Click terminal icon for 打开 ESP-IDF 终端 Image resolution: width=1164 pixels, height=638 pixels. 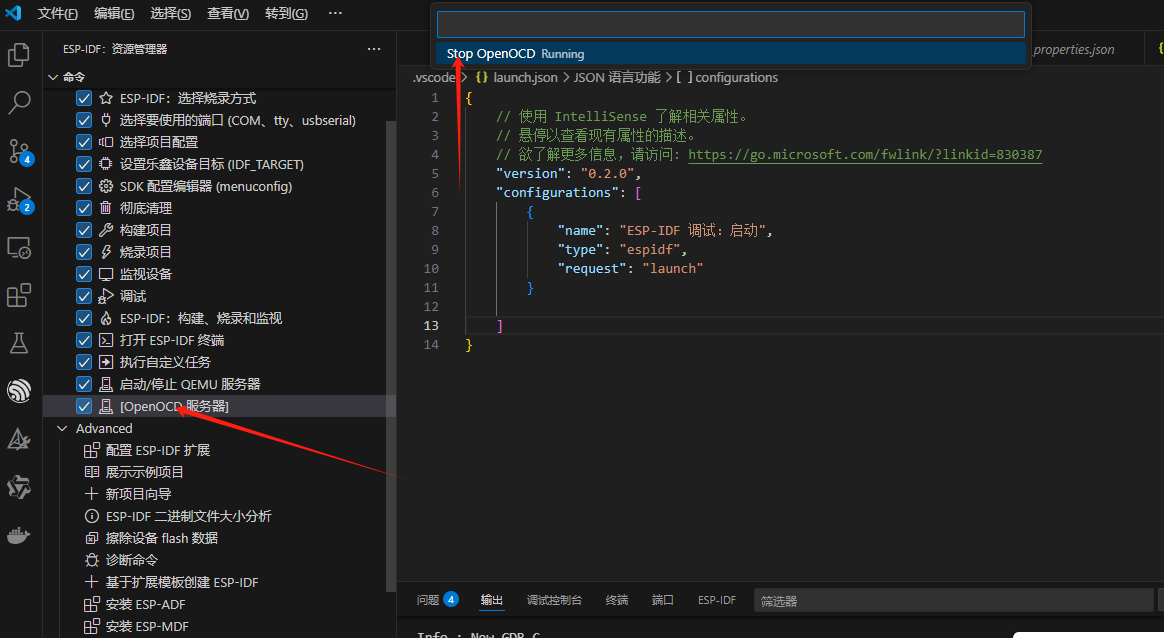point(106,340)
